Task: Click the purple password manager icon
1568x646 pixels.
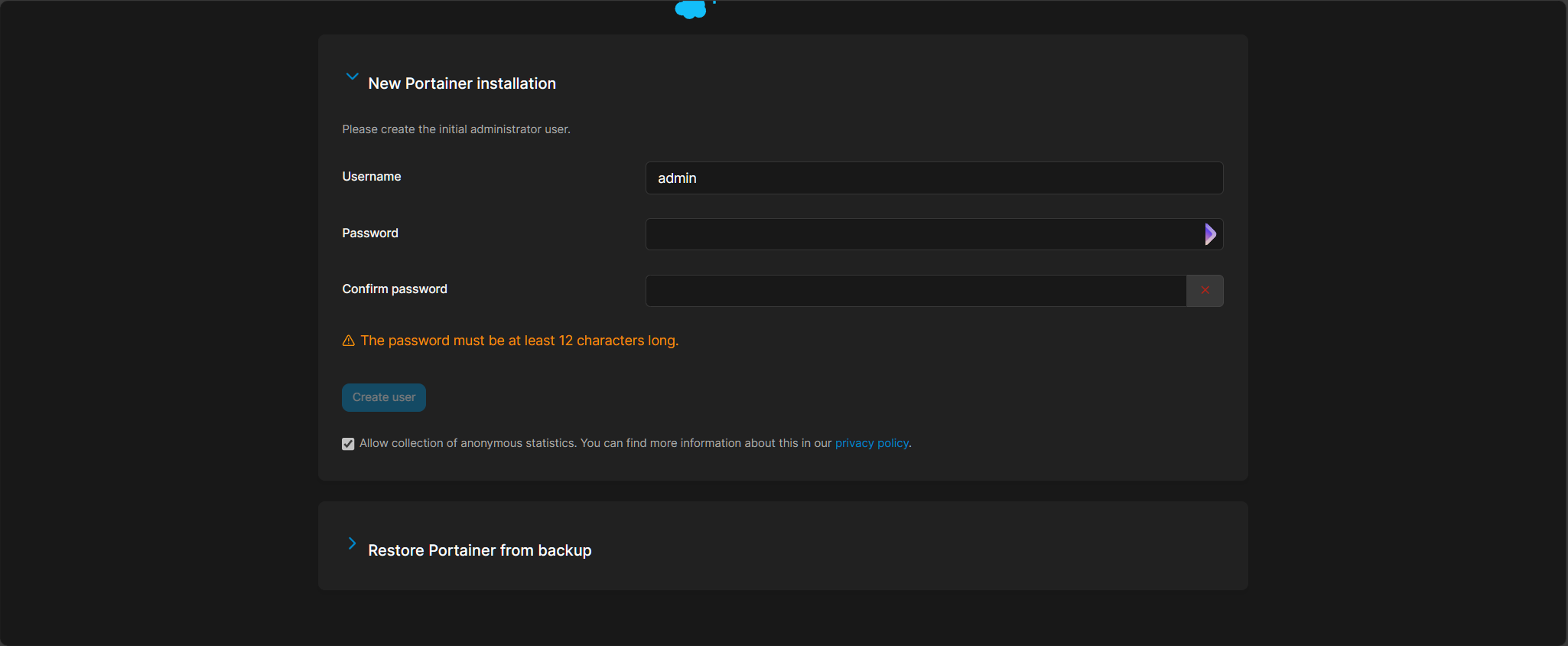Action: click(x=1210, y=234)
